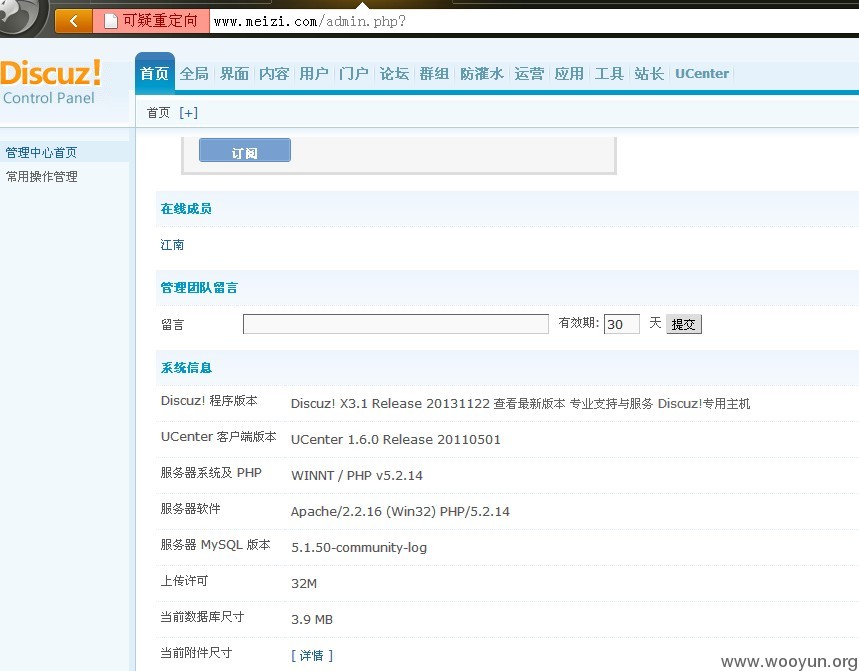Open the 专业支持与服务 link

(611, 404)
